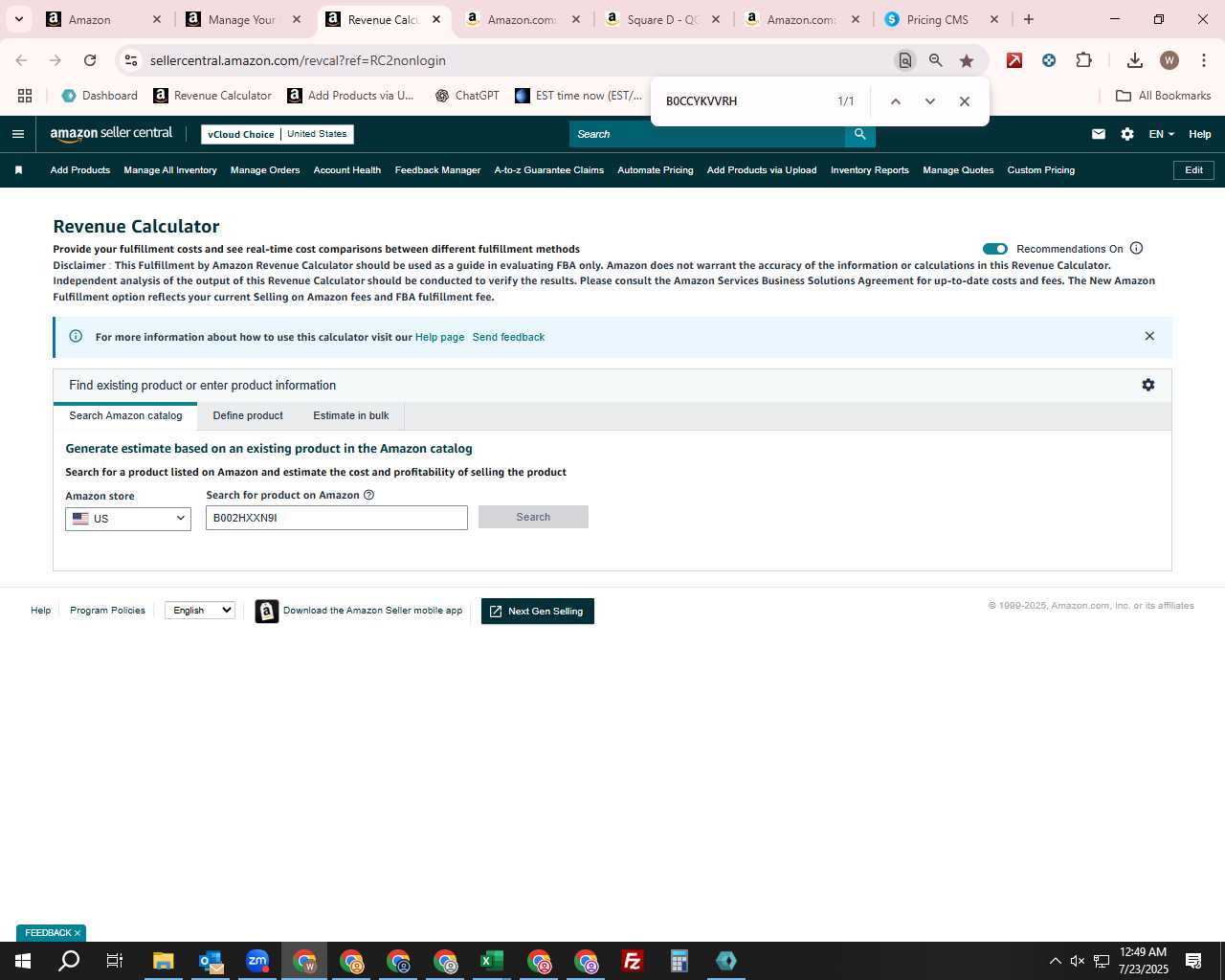Open the Manage All Inventory menu item

(x=170, y=170)
